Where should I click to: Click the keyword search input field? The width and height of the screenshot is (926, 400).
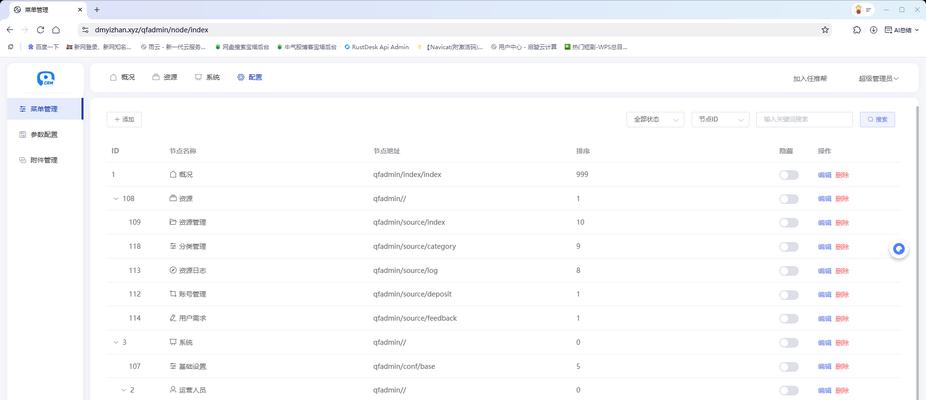click(804, 119)
